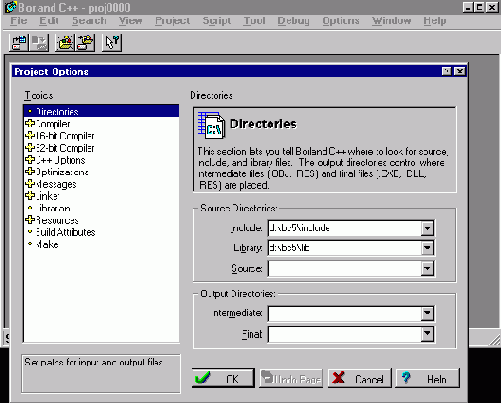Open the Project menu
The height and width of the screenshot is (403, 501).
pyautogui.click(x=172, y=21)
